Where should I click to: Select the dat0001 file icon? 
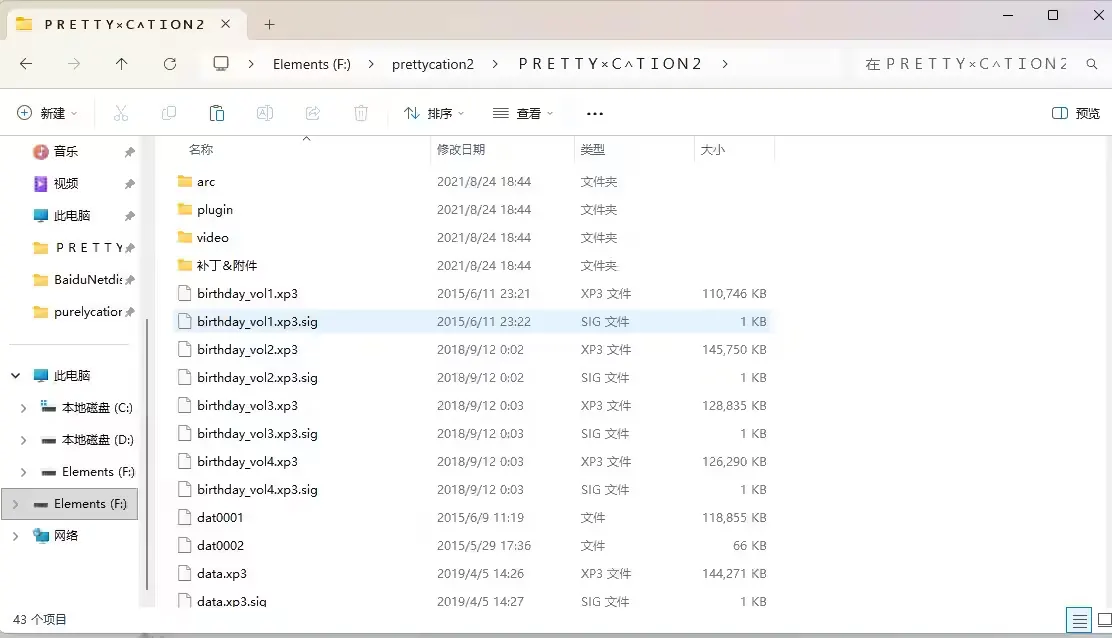pos(184,517)
